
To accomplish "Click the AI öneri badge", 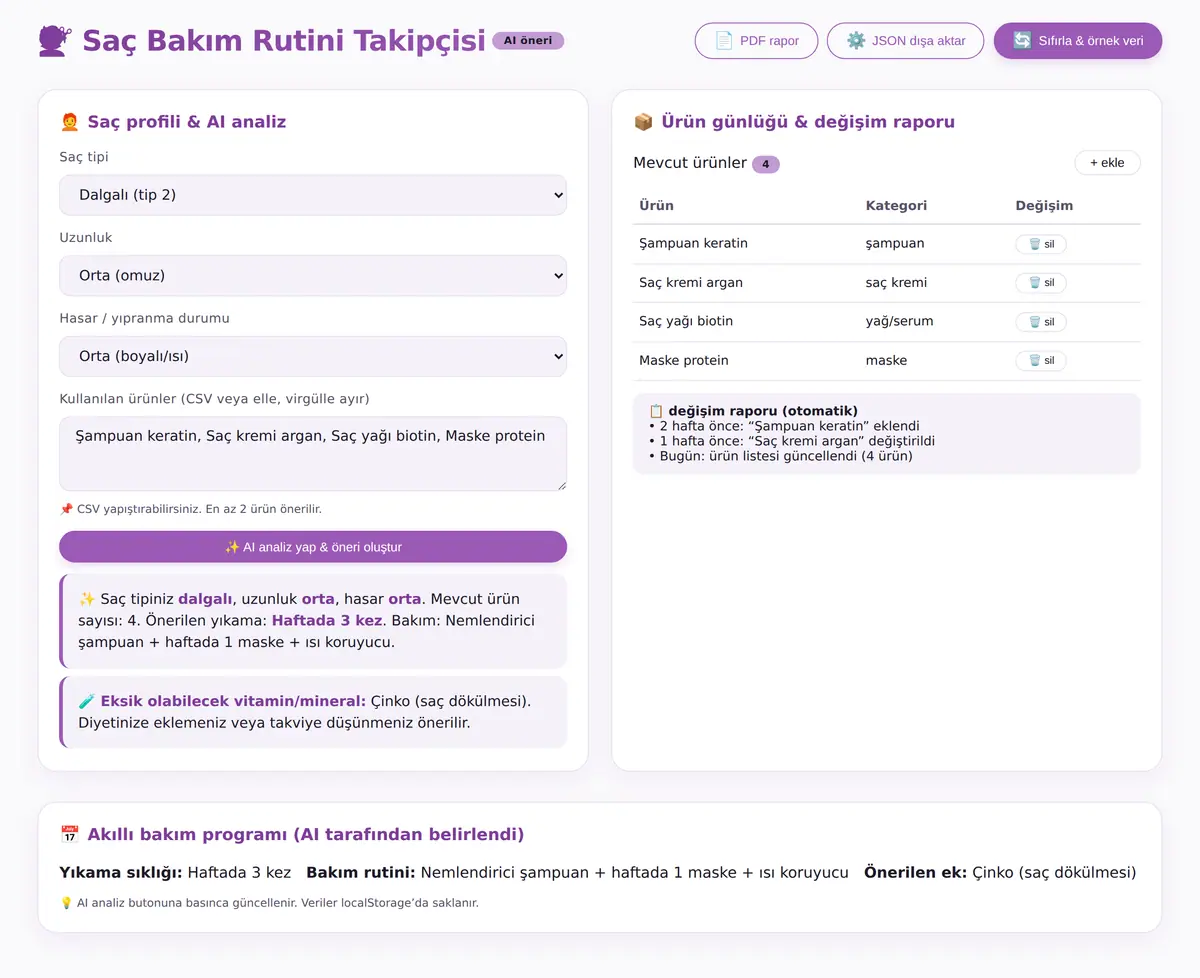I will point(528,41).
